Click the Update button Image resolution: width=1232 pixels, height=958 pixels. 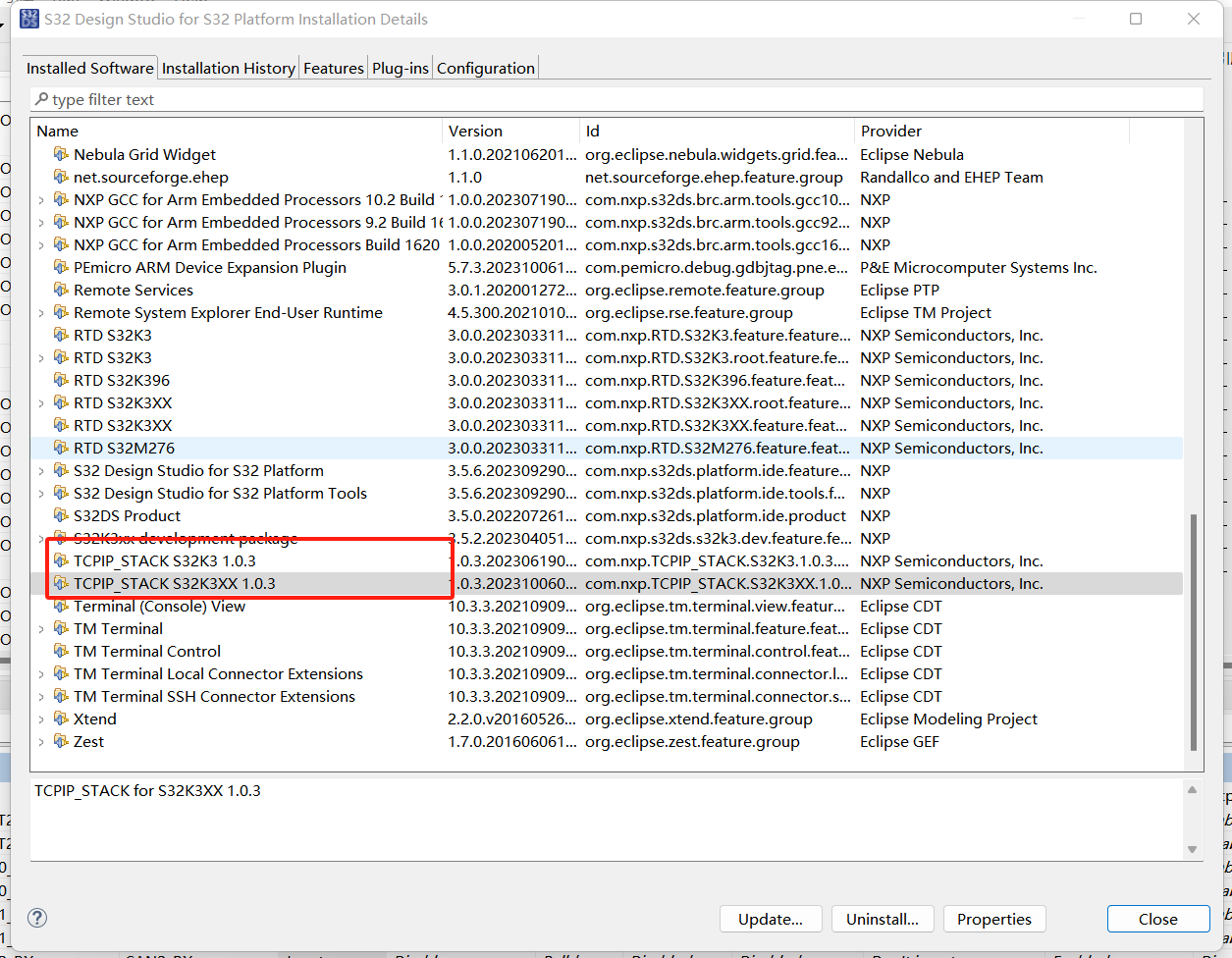tap(771, 919)
